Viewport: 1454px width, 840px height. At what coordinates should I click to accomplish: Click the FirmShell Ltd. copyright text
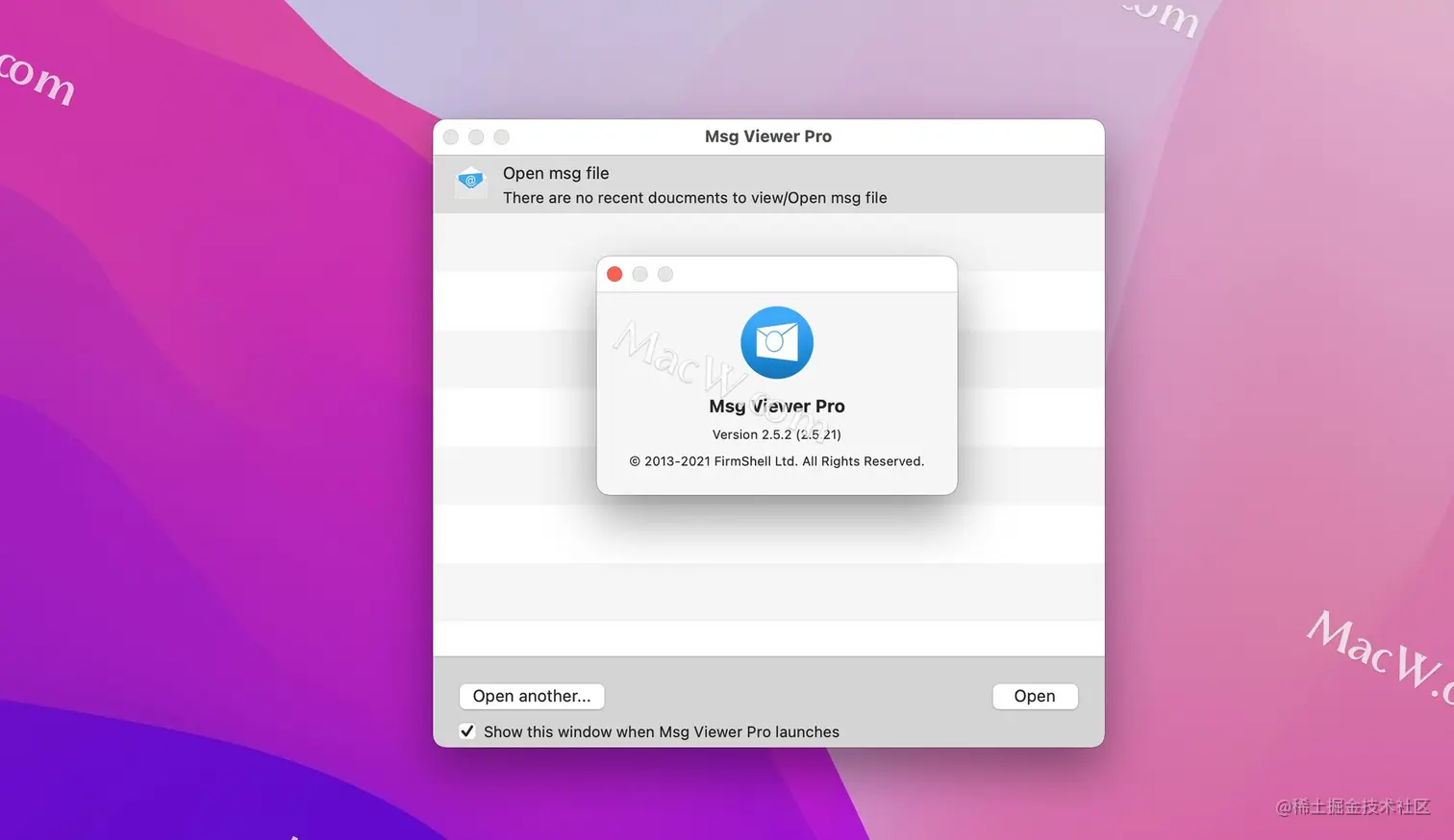[777, 461]
